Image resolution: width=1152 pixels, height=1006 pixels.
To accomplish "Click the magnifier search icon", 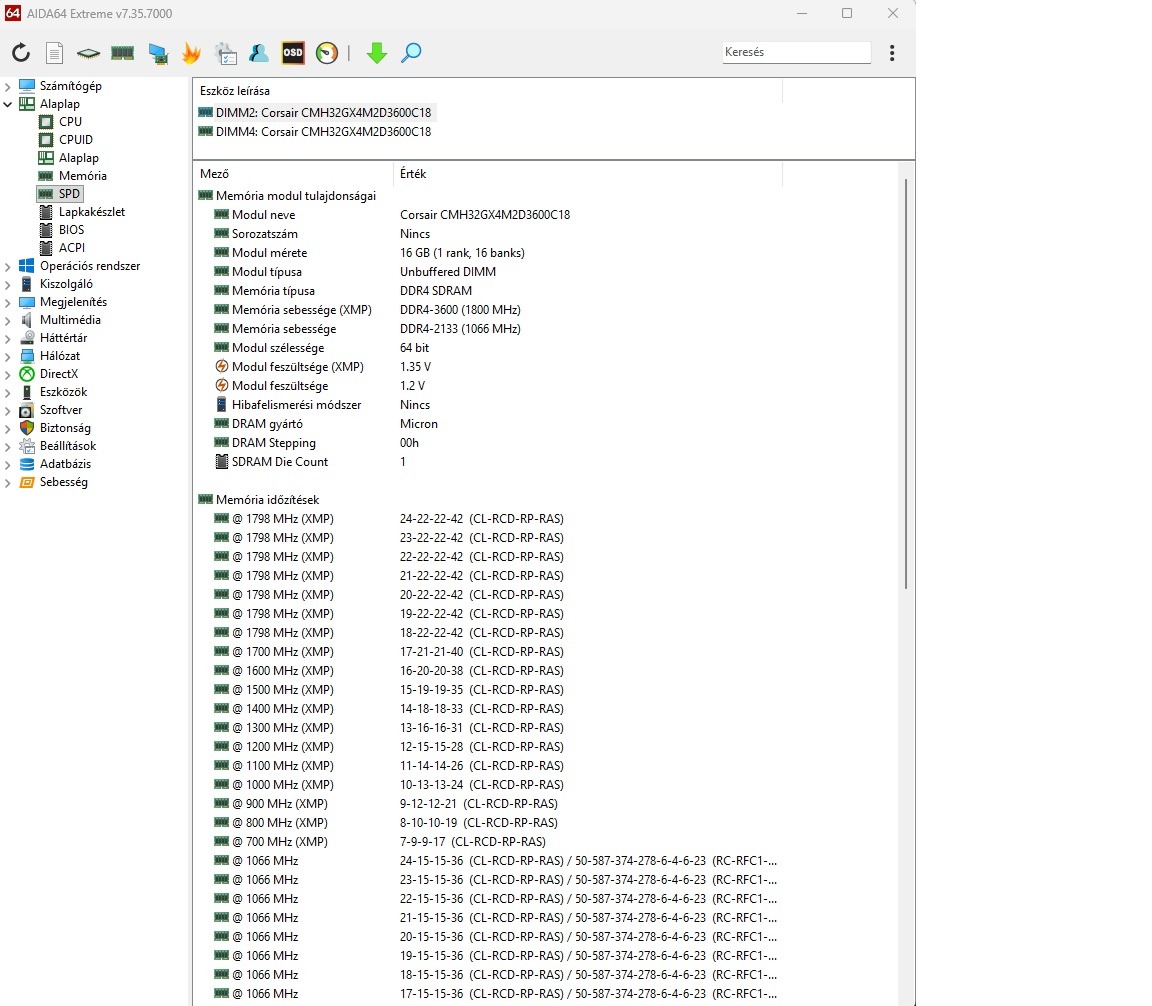I will coord(411,53).
